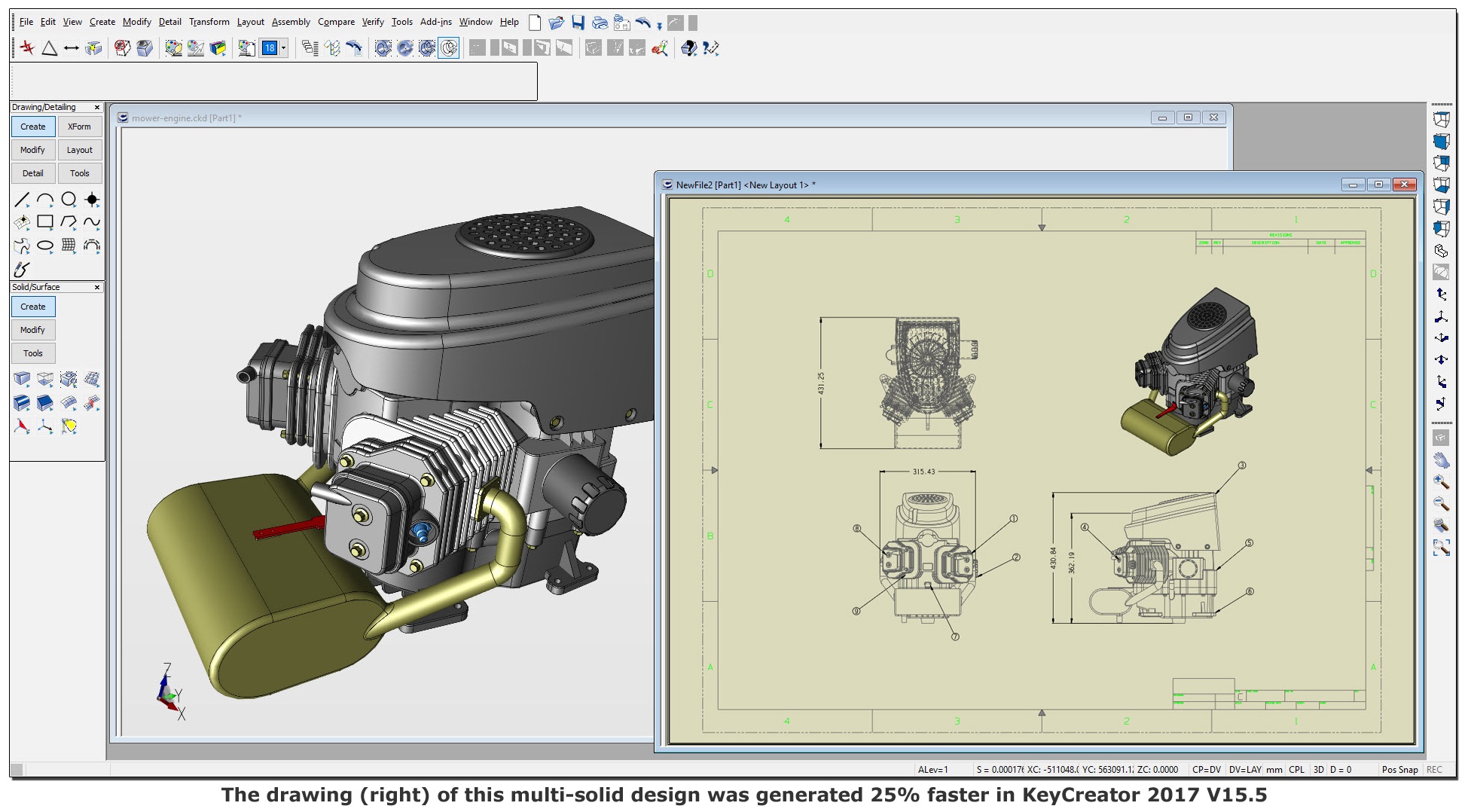
Task: Click the CPL status bar entry
Action: click(1297, 770)
